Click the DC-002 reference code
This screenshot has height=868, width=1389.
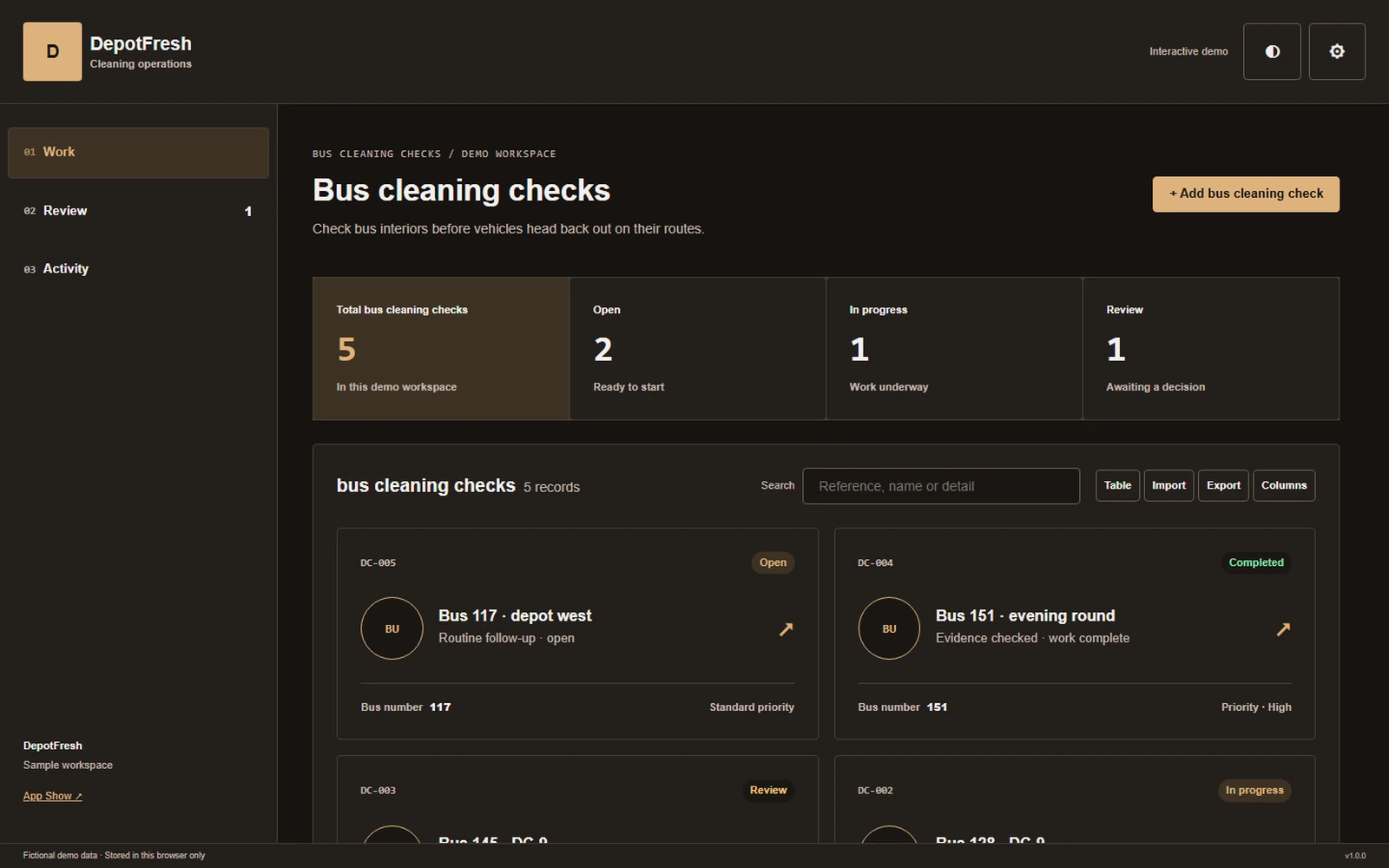click(875, 791)
